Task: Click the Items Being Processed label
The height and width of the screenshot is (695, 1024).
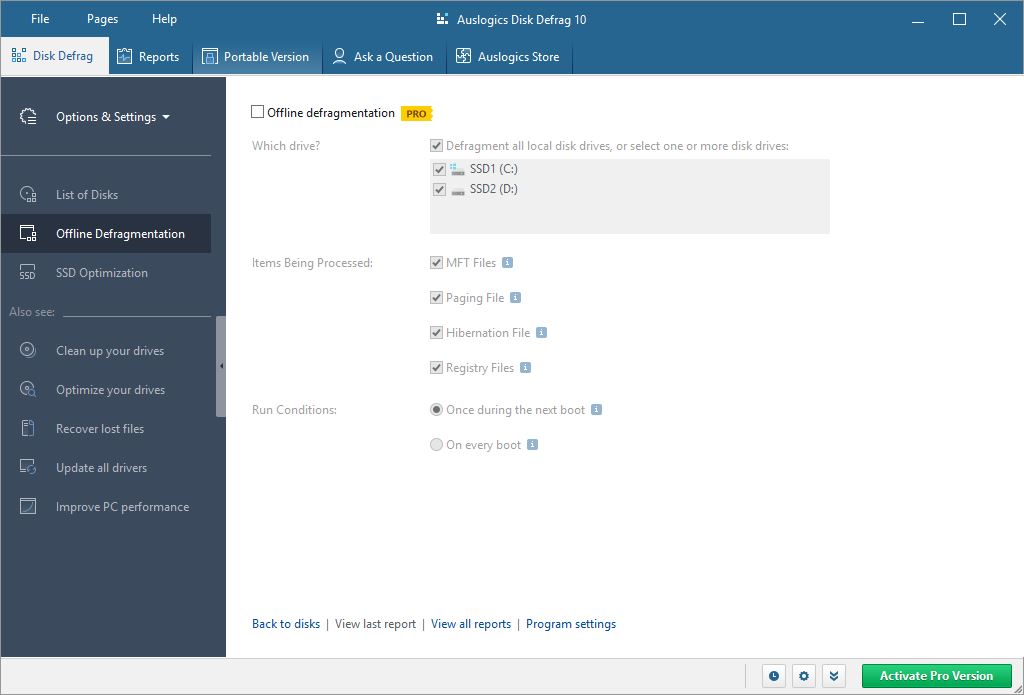Action: tap(312, 263)
